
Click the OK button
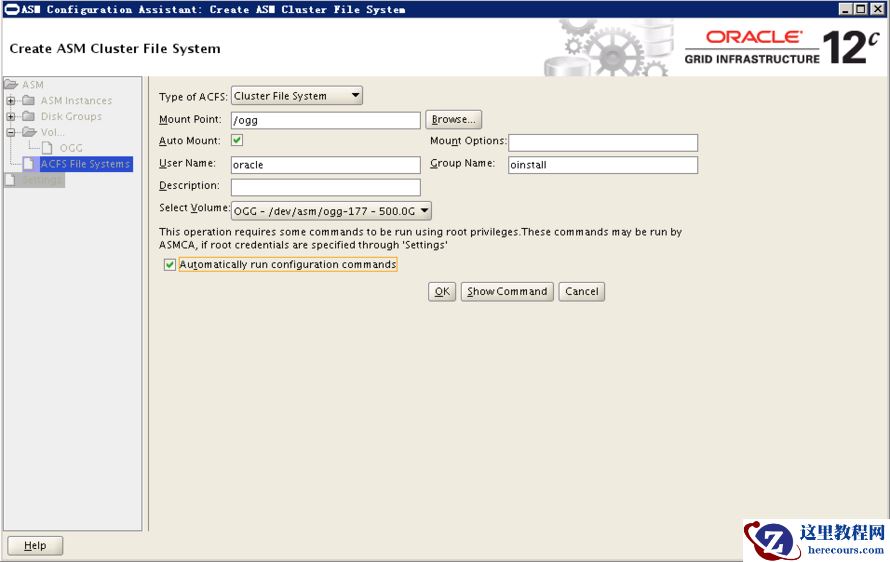(x=442, y=292)
